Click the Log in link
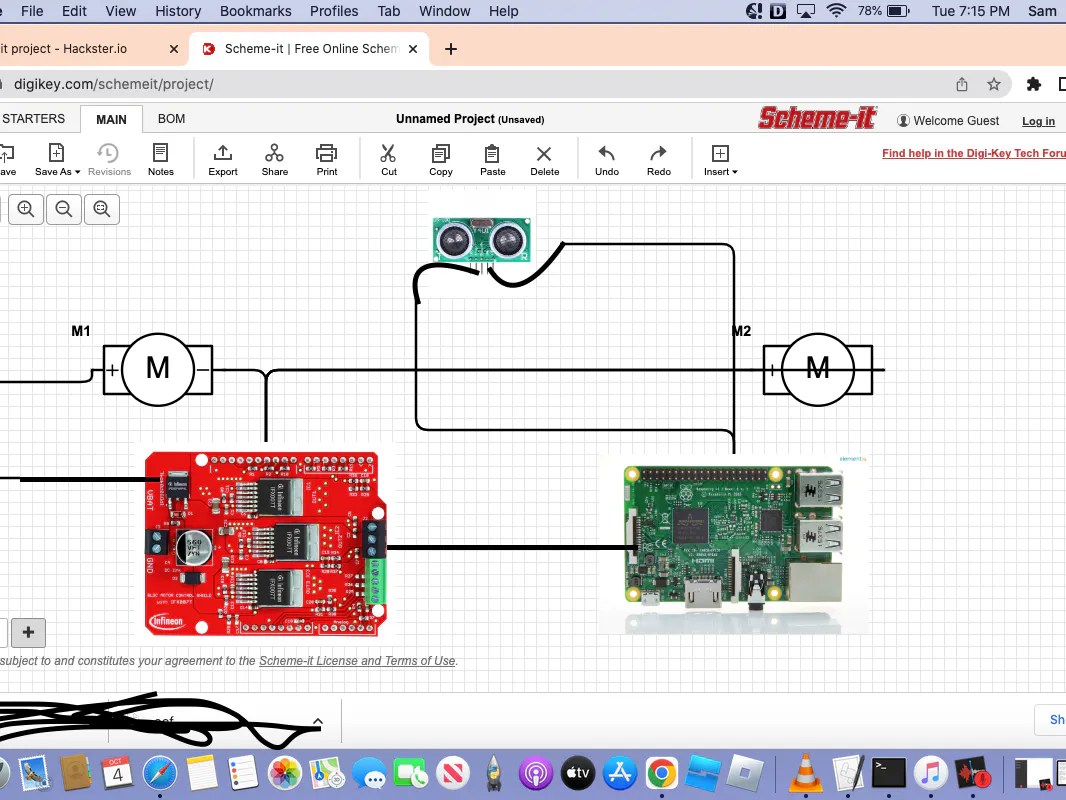This screenshot has width=1066, height=800. 1038,120
